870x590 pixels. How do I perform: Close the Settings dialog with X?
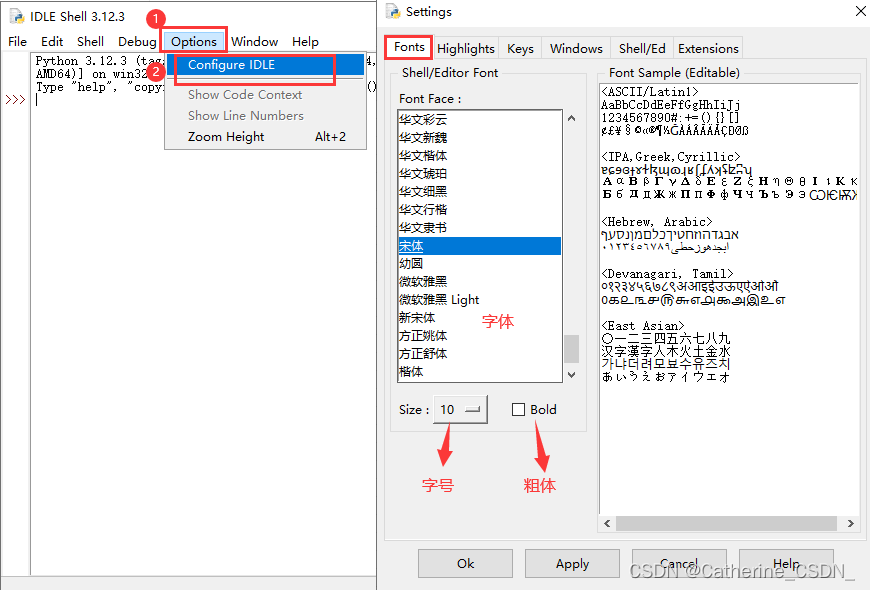point(860,11)
